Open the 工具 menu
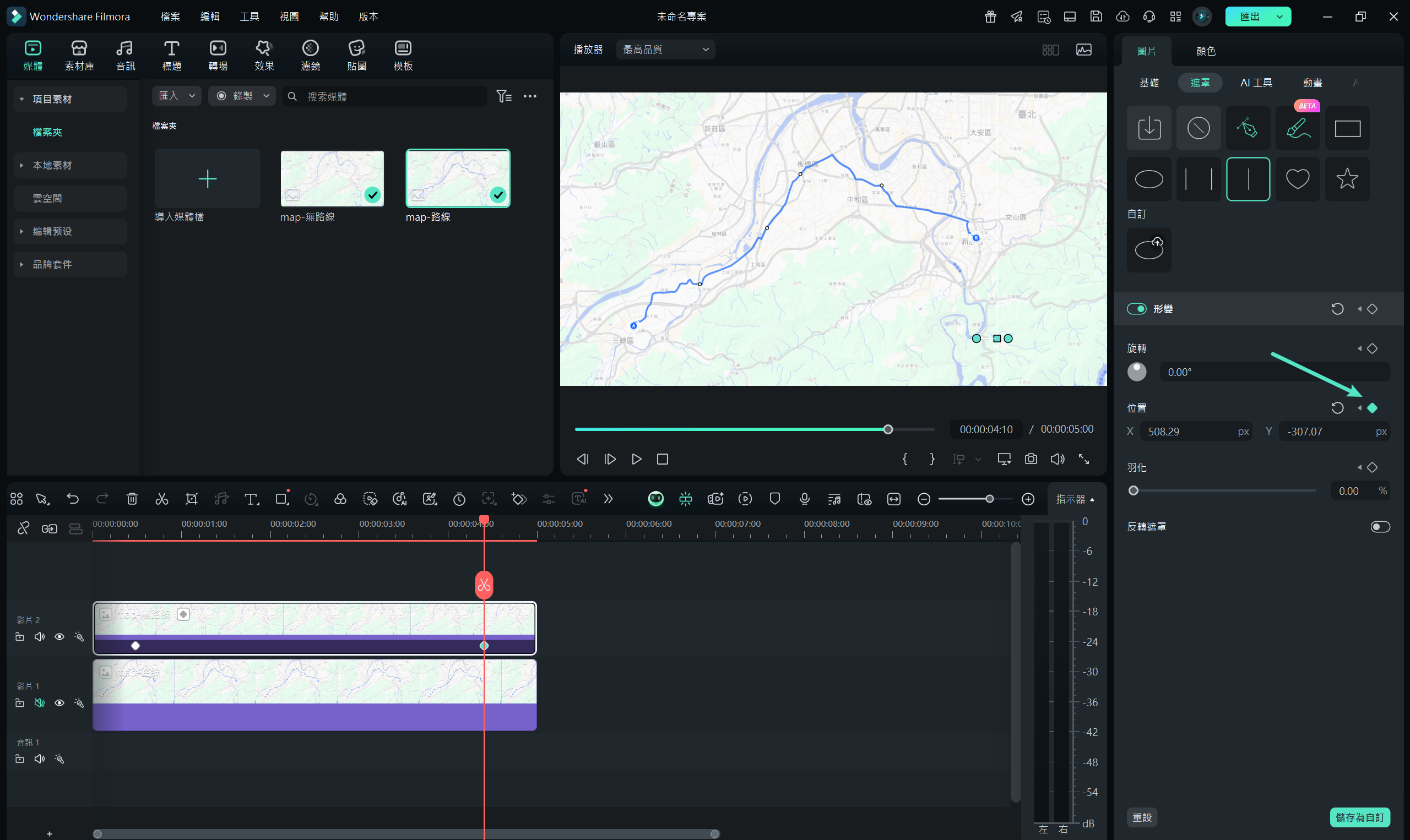 pyautogui.click(x=249, y=17)
